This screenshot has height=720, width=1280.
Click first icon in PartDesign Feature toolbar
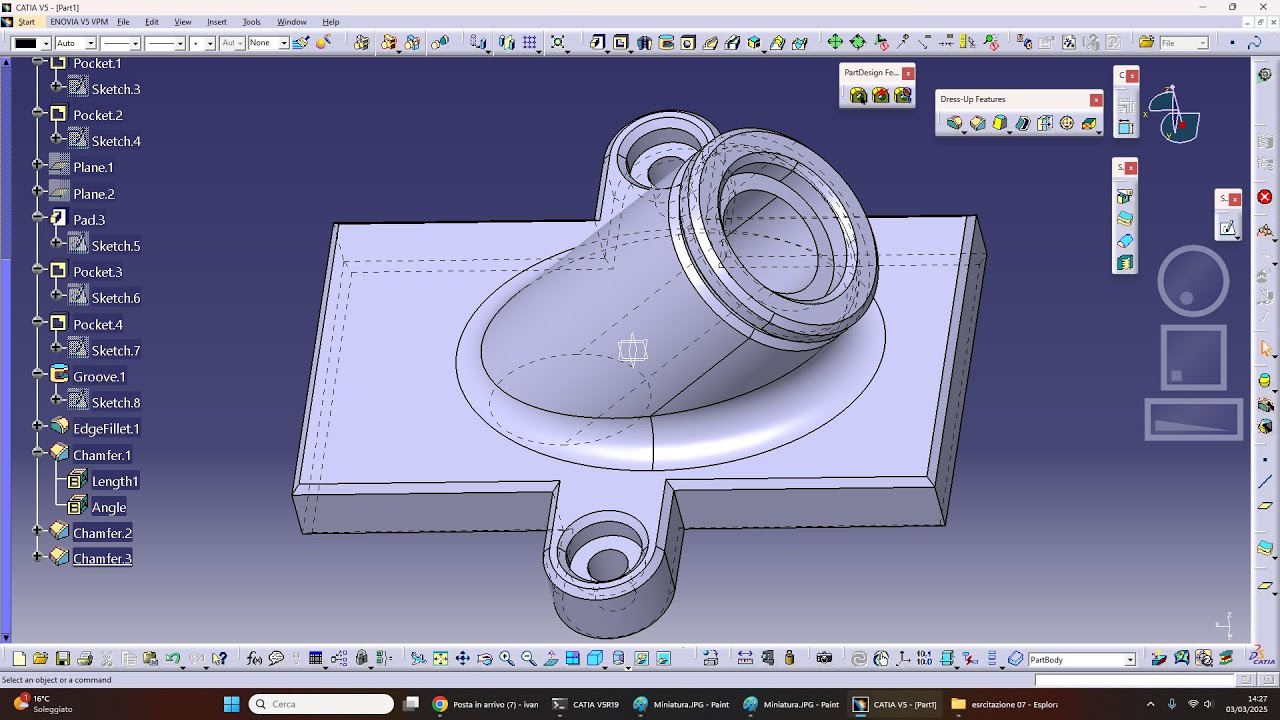point(858,96)
